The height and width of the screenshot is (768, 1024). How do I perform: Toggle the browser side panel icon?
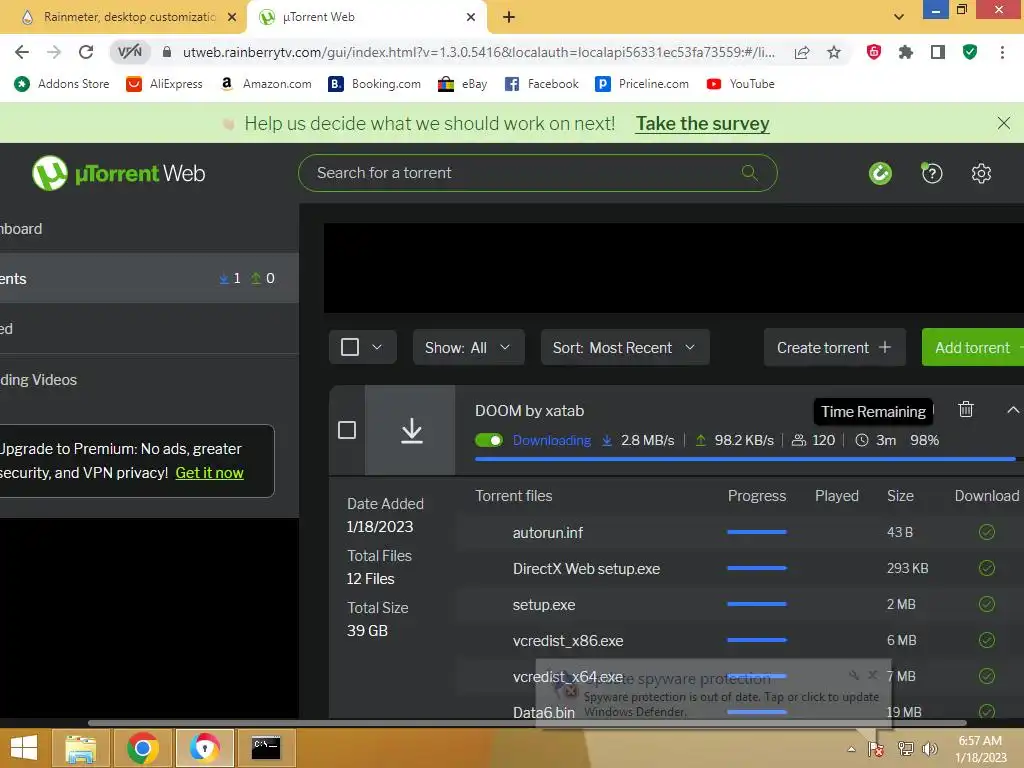tap(938, 52)
